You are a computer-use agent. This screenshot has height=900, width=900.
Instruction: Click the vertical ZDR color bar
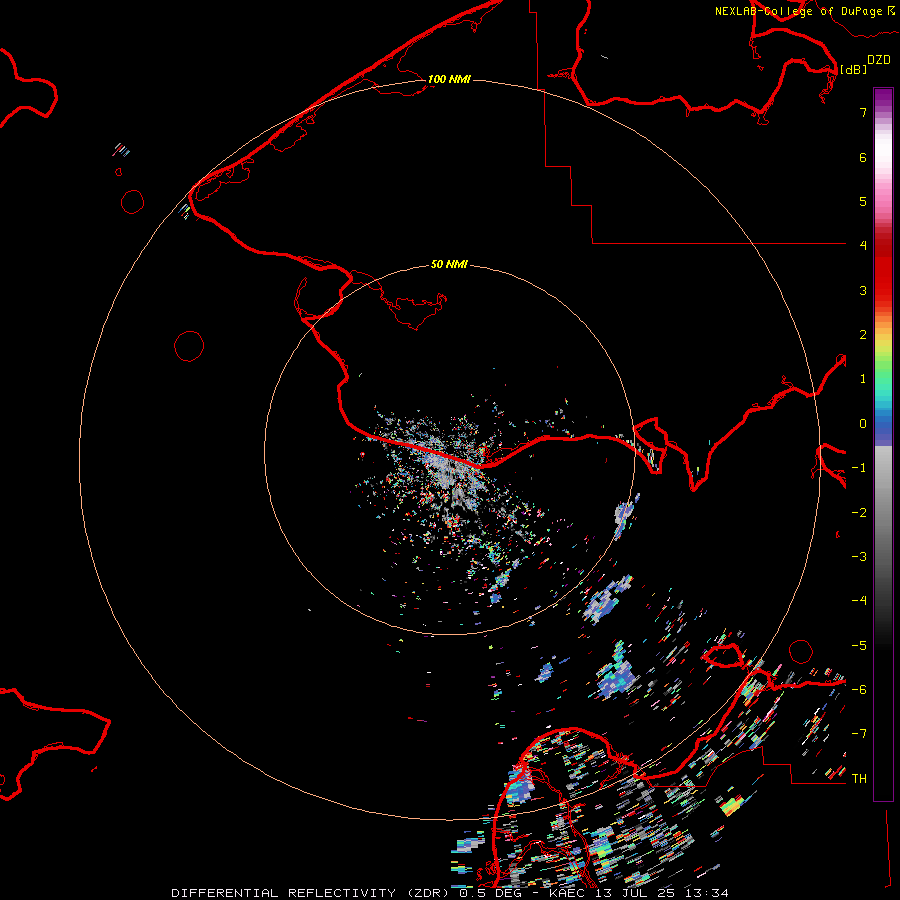(883, 445)
